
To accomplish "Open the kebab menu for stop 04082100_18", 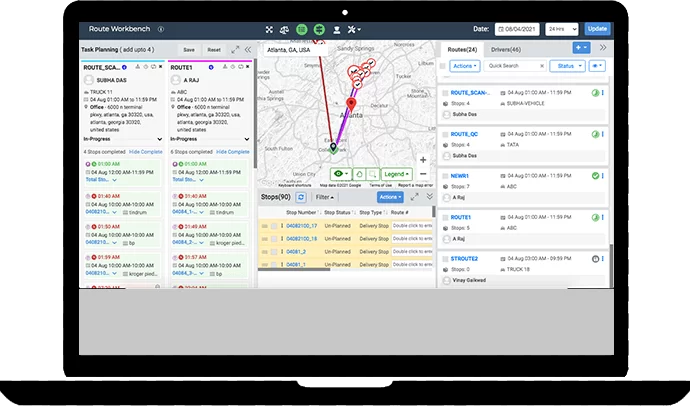I will [x=282, y=239].
